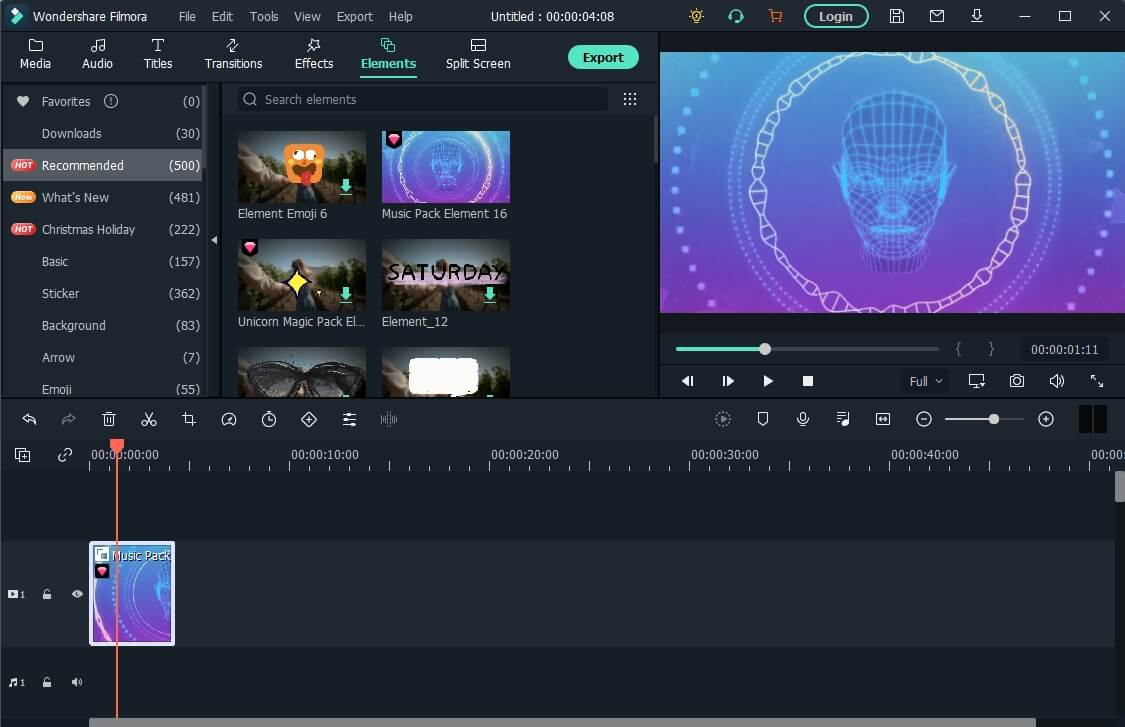
Task: Add a keyframe with the diamond icon
Action: coord(309,419)
